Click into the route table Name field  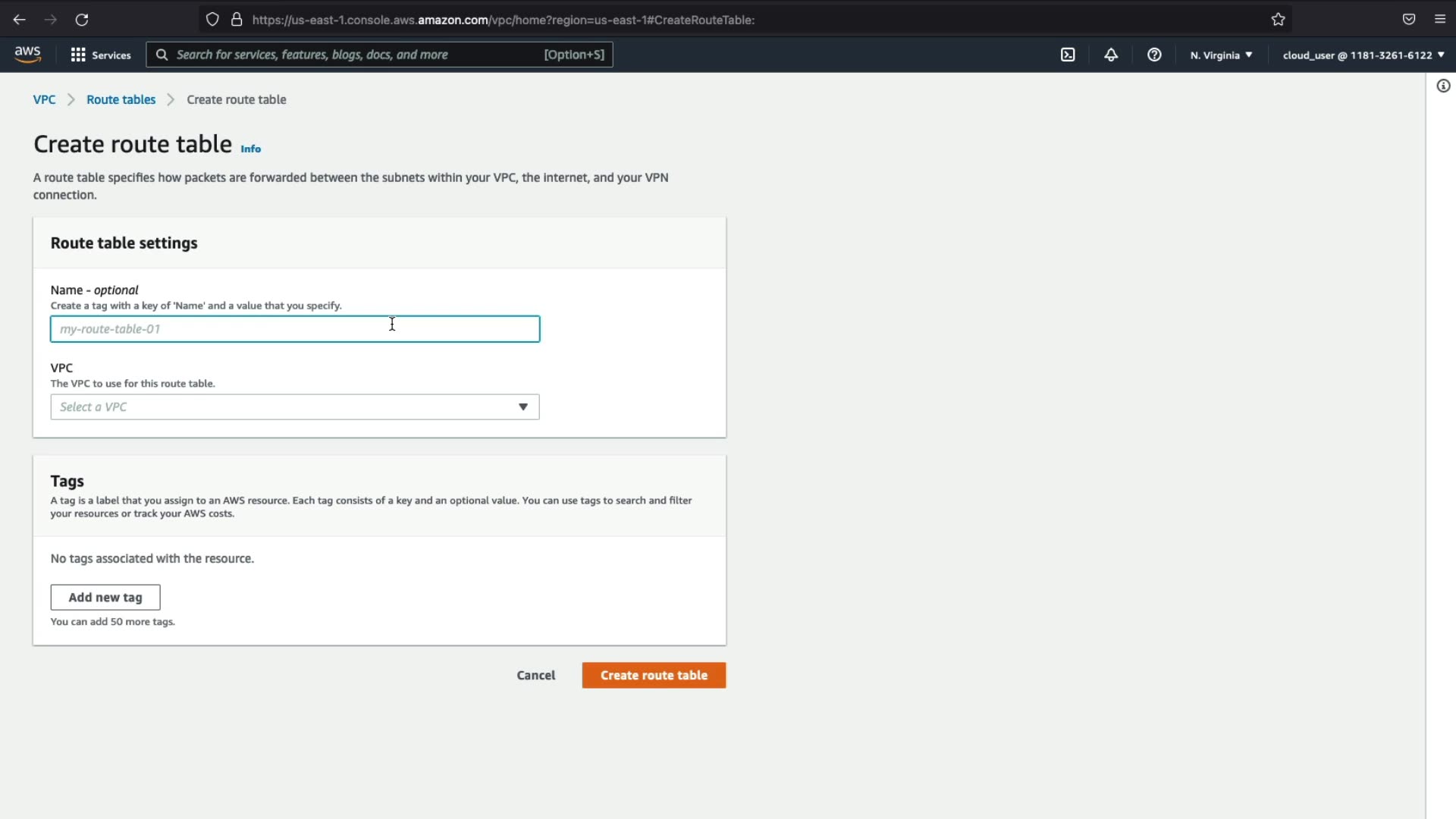(x=295, y=329)
